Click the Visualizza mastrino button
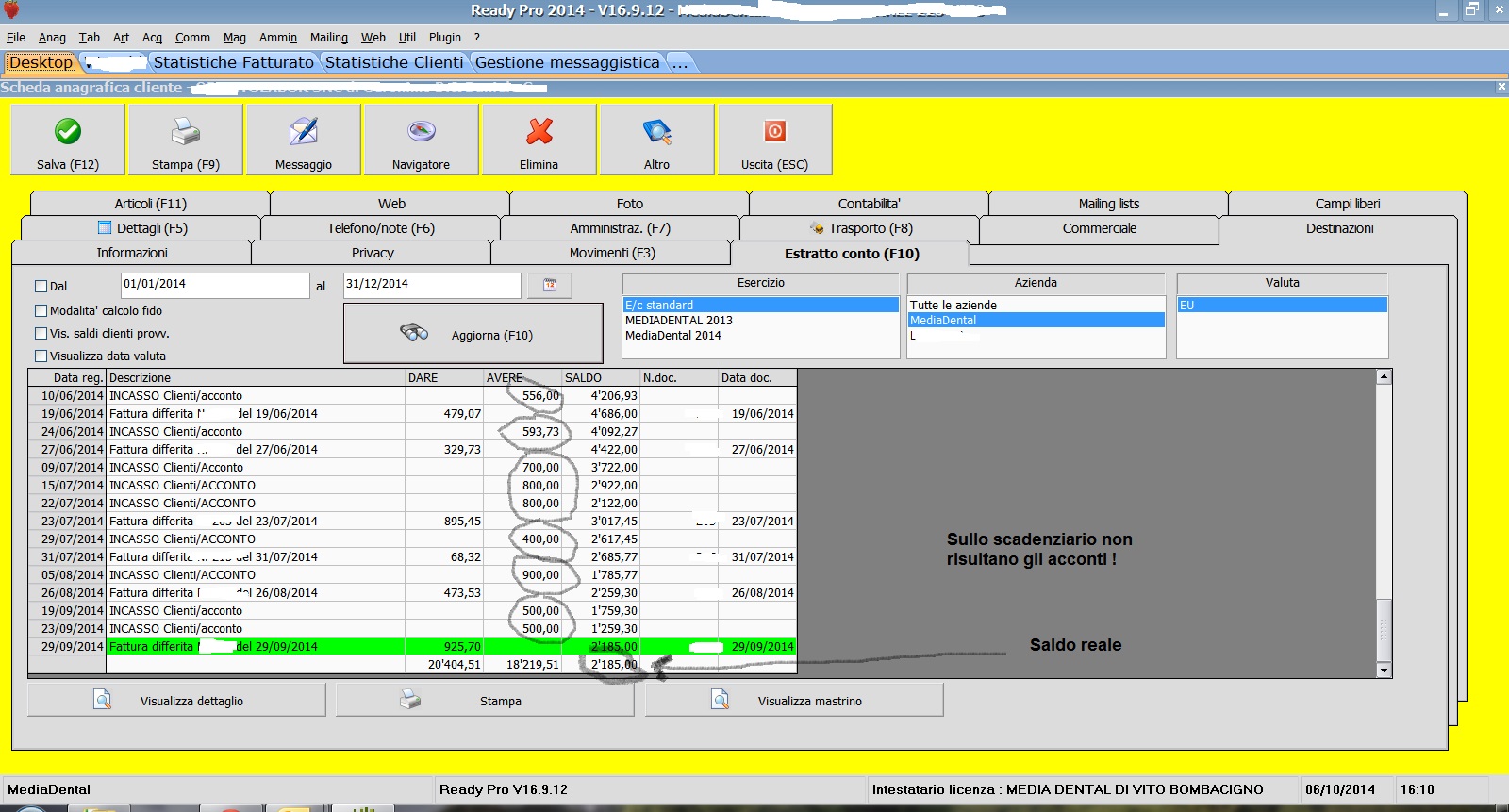Screen dimensions: 1509x812 click(x=794, y=700)
